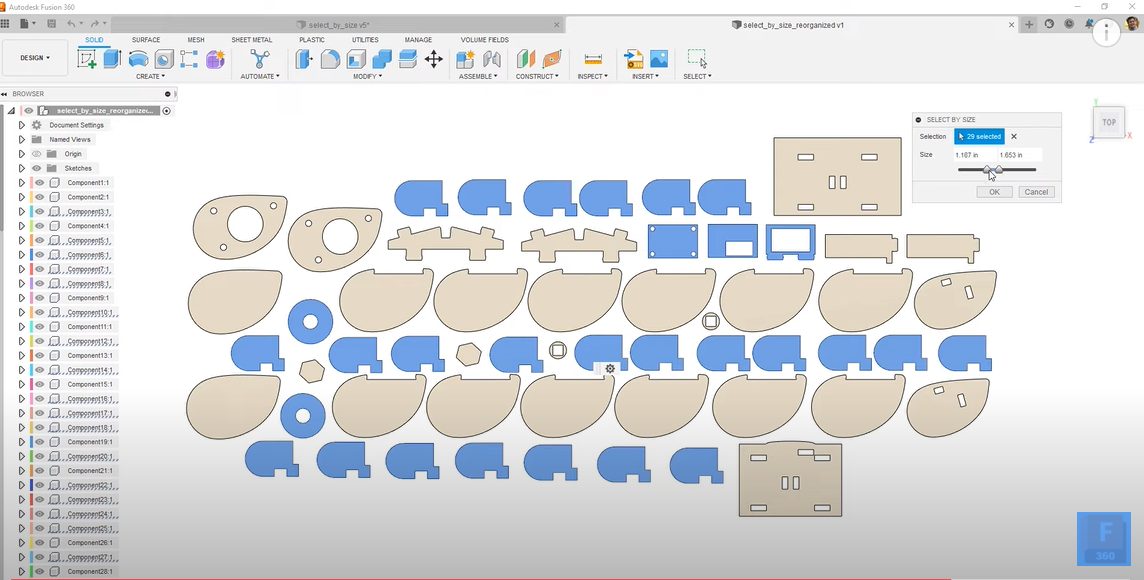The height and width of the screenshot is (580, 1144).
Task: Click the Measure ruler icon under Inspect
Action: 593,59
